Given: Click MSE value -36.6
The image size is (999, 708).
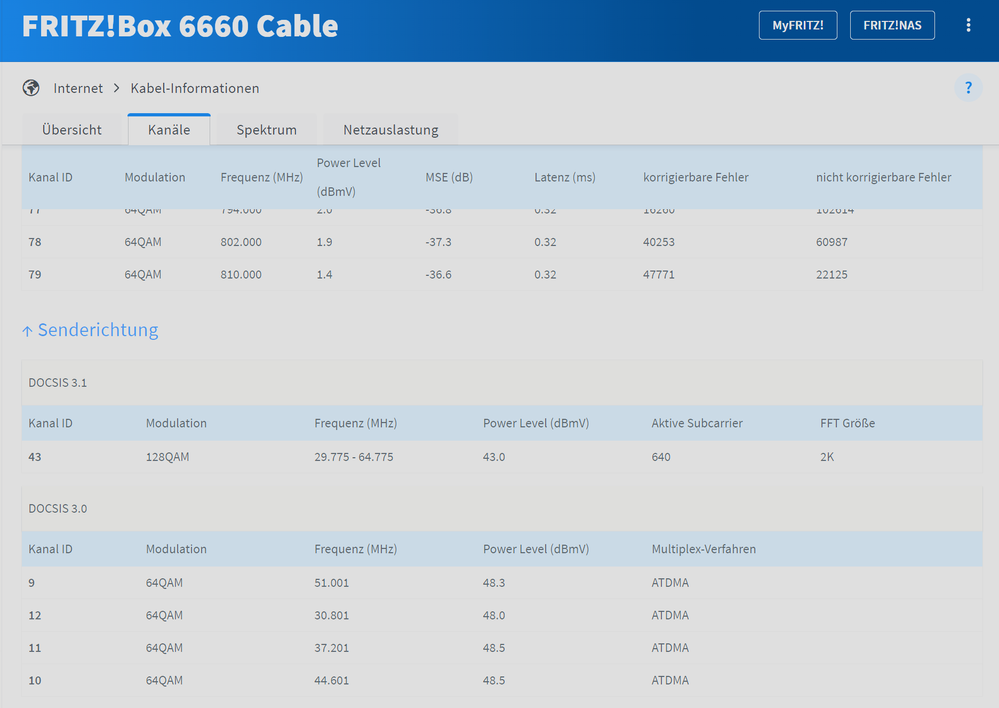Looking at the screenshot, I should coord(438,275).
